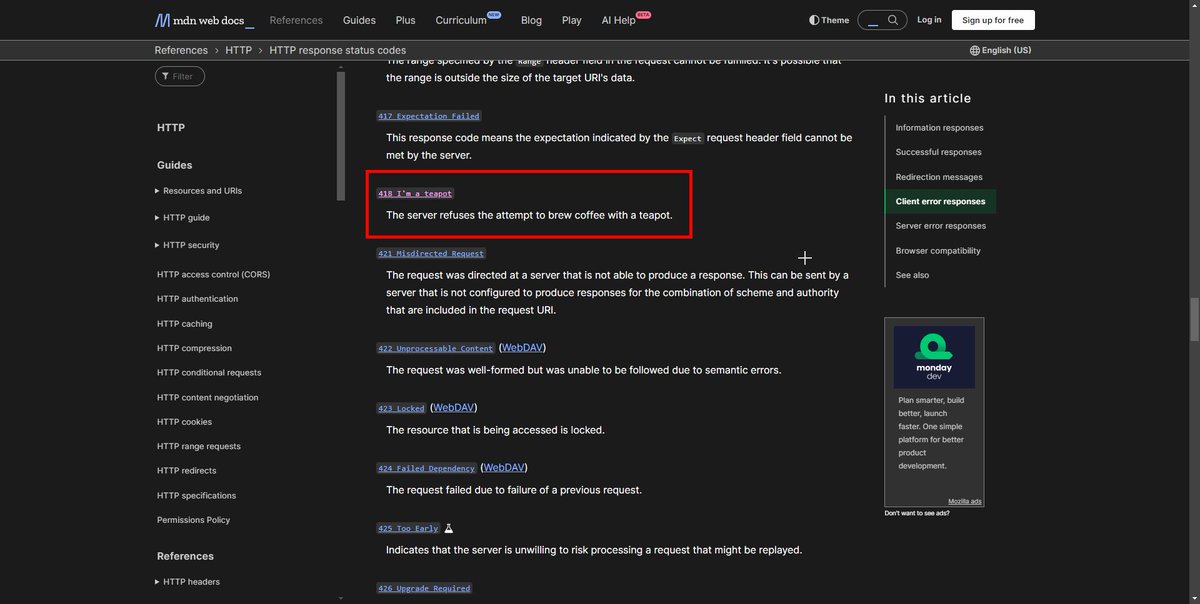Open HTTP access control (CORS) guide
This screenshot has height=604, width=1200.
point(213,274)
